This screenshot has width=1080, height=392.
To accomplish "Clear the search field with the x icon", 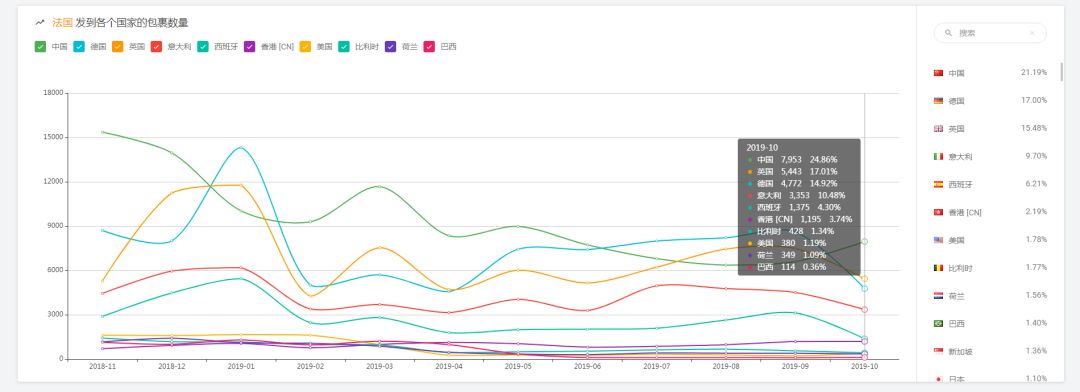I will pyautogui.click(x=1032, y=32).
